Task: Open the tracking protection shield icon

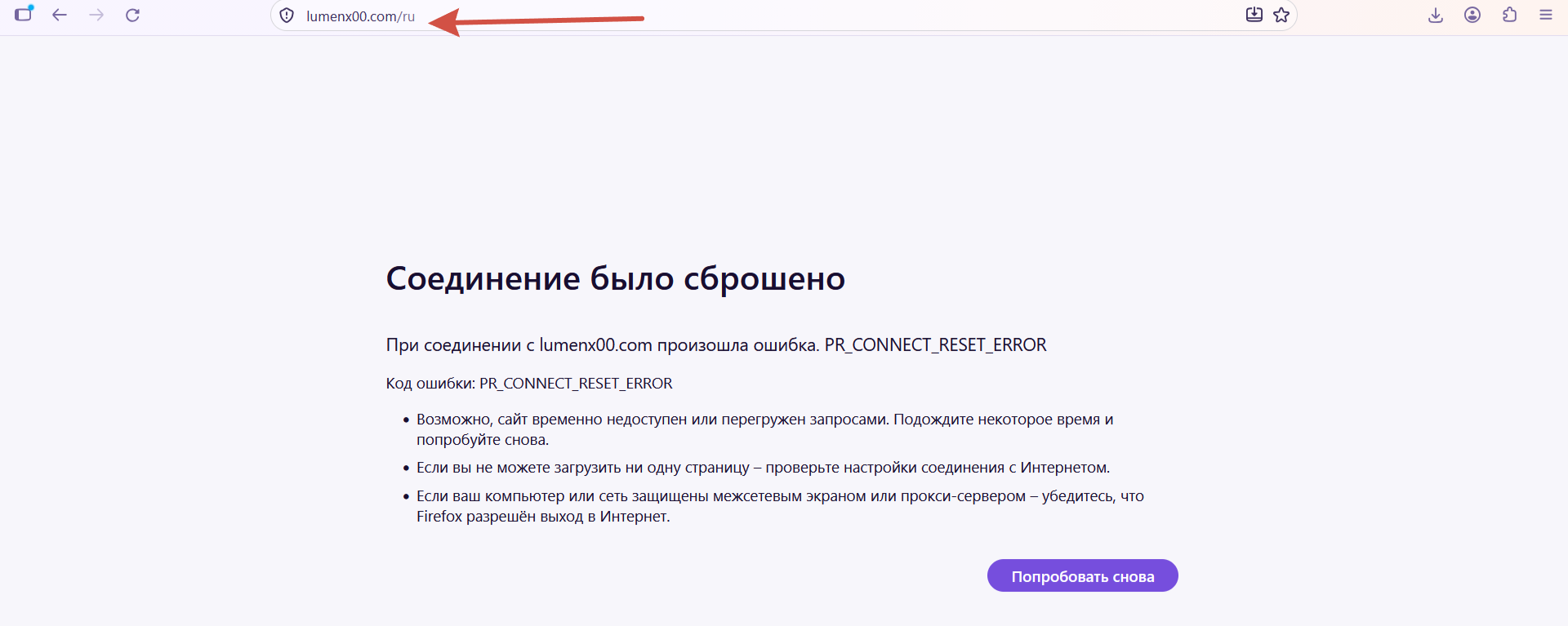Action: click(x=287, y=16)
